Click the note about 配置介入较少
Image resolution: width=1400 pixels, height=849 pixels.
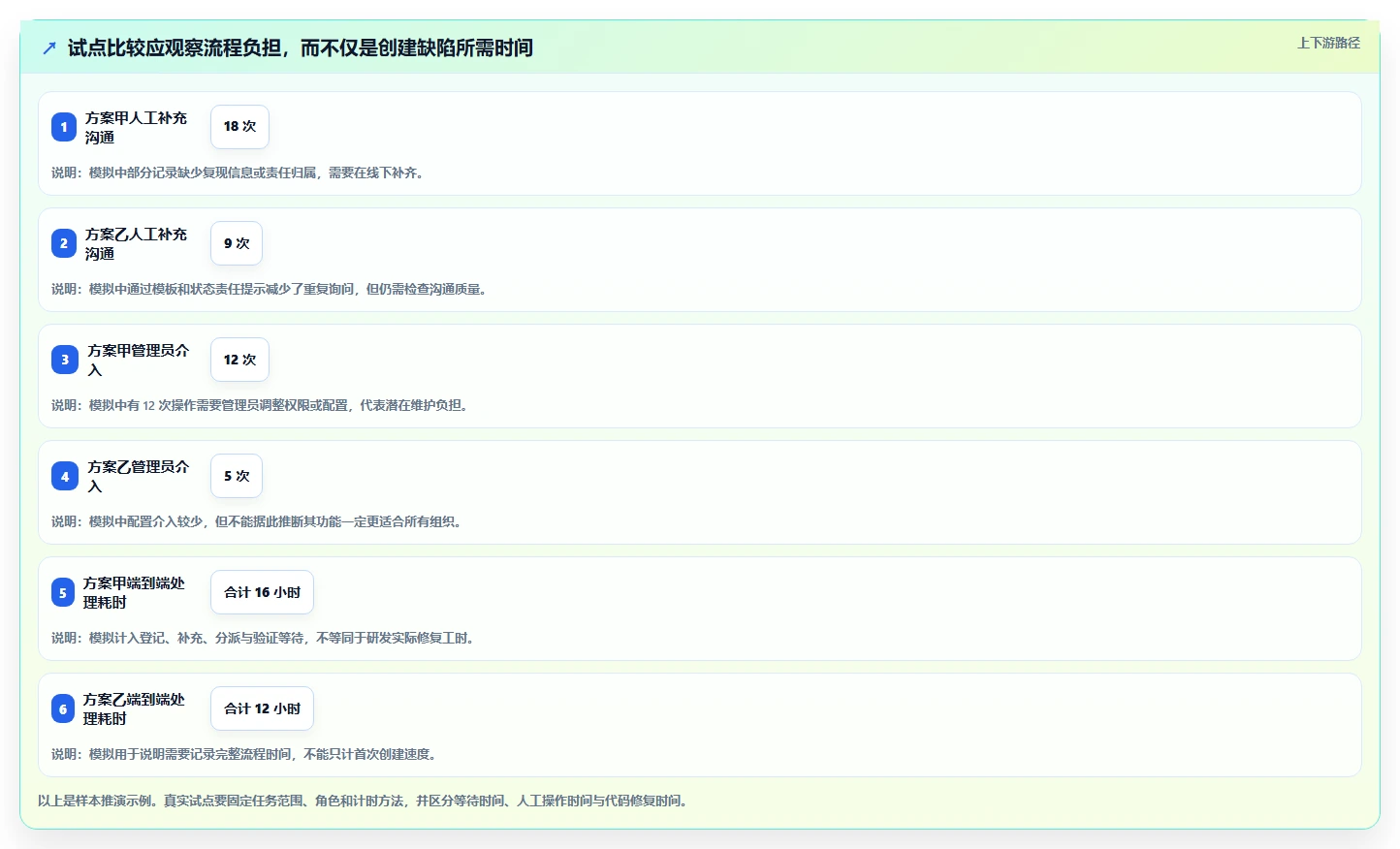pos(258,521)
